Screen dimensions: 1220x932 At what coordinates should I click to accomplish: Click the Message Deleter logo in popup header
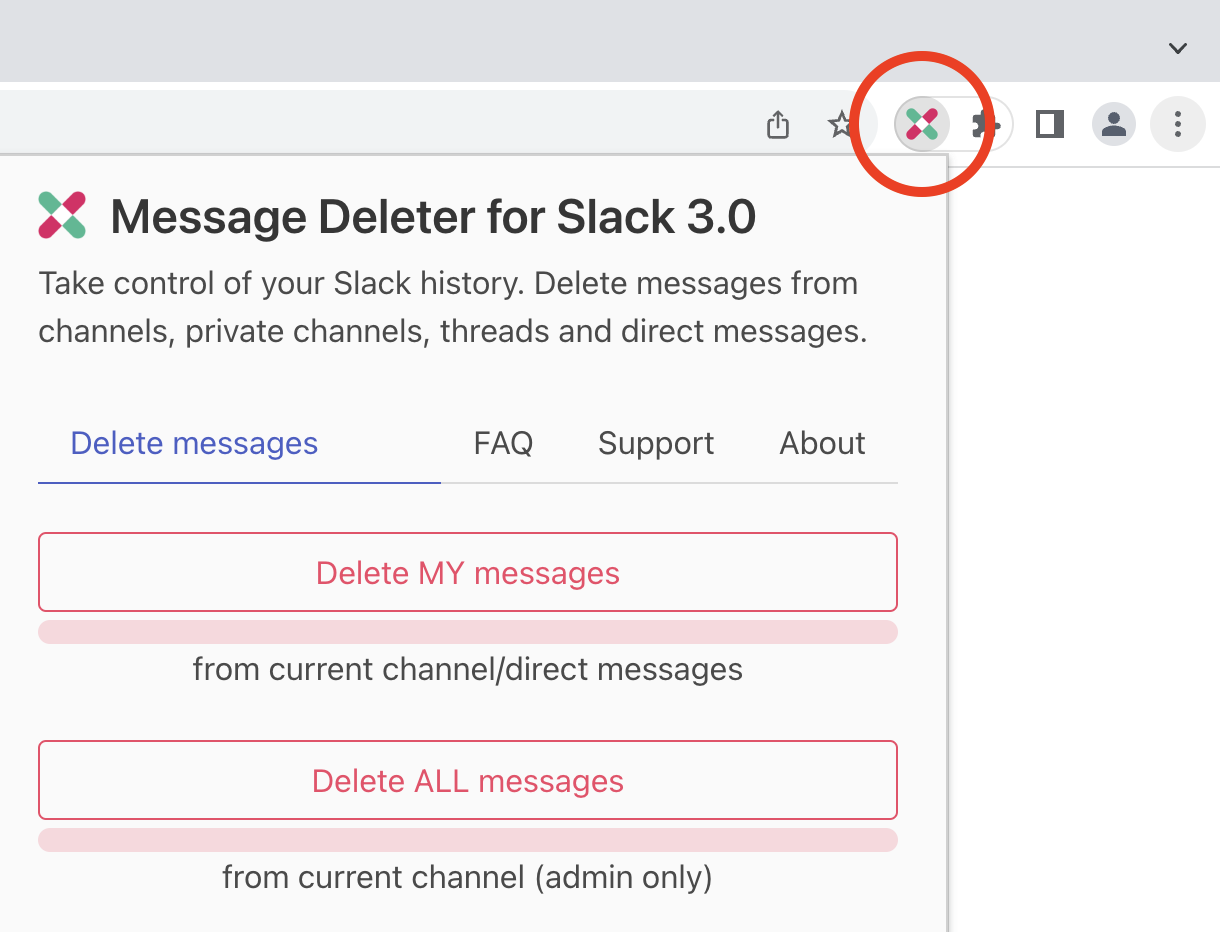tap(62, 216)
